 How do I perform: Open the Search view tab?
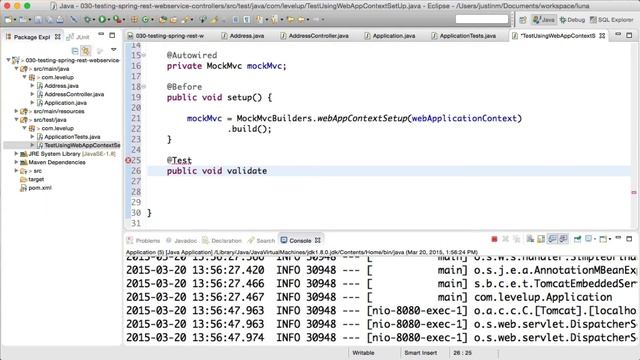[261, 240]
